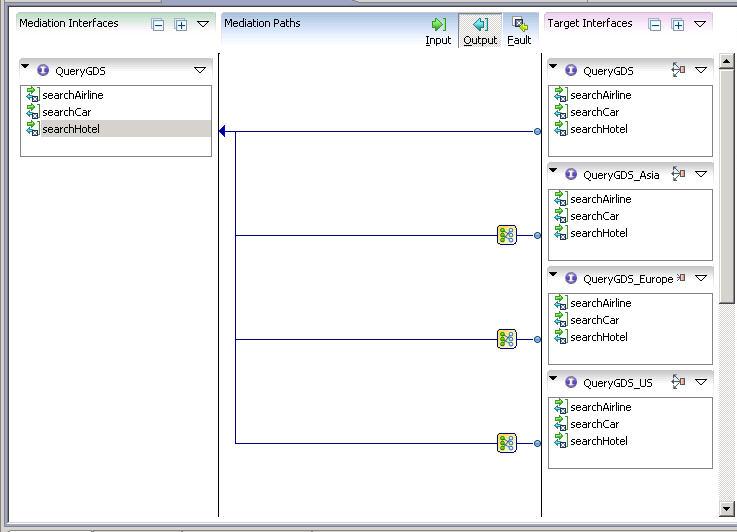Click QueryGDS_Europe interface icon
This screenshot has height=532, width=737.
(571, 278)
